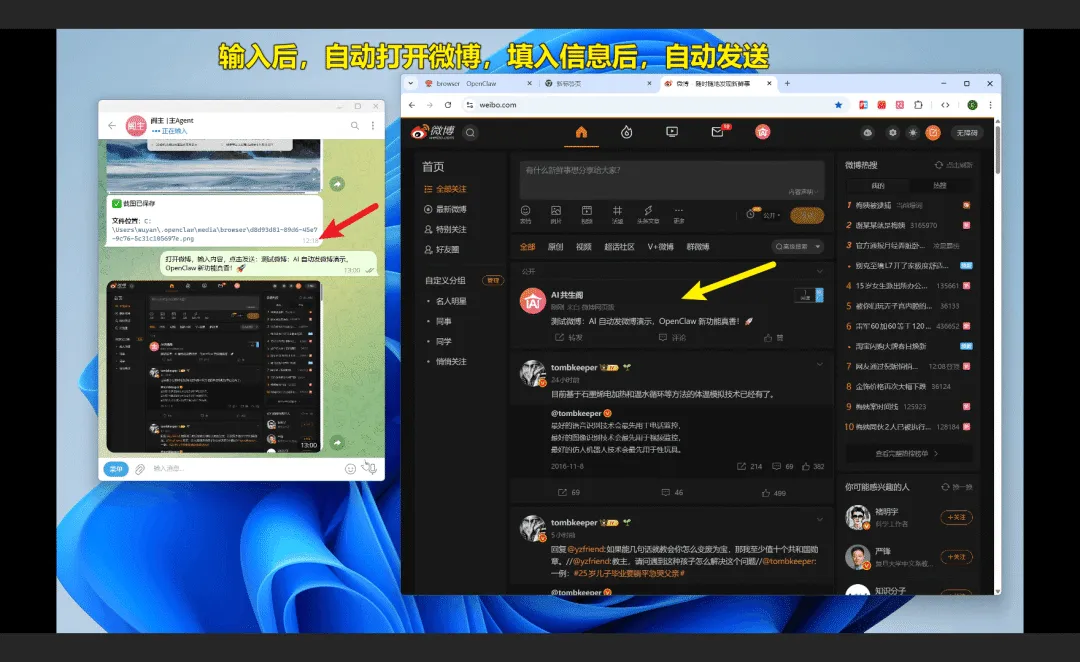The height and width of the screenshot is (662, 1080).
Task: Click the Telegram message input field
Action: click(x=245, y=468)
